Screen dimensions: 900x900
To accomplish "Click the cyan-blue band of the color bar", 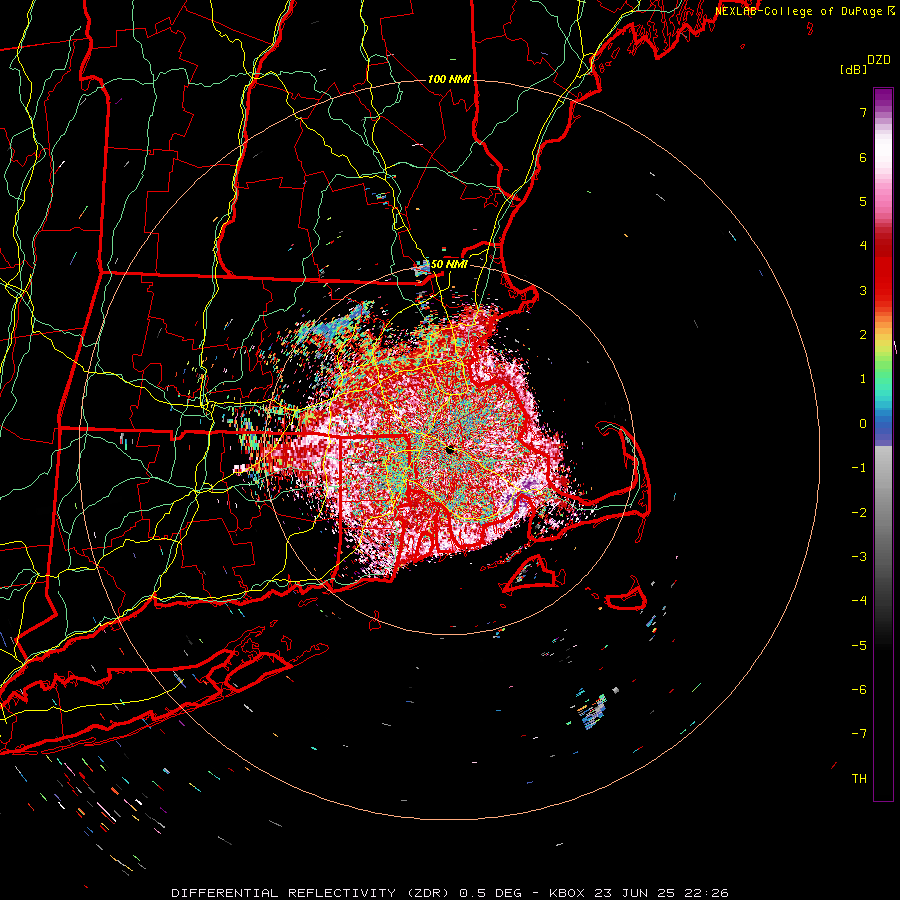I will pyautogui.click(x=883, y=410).
